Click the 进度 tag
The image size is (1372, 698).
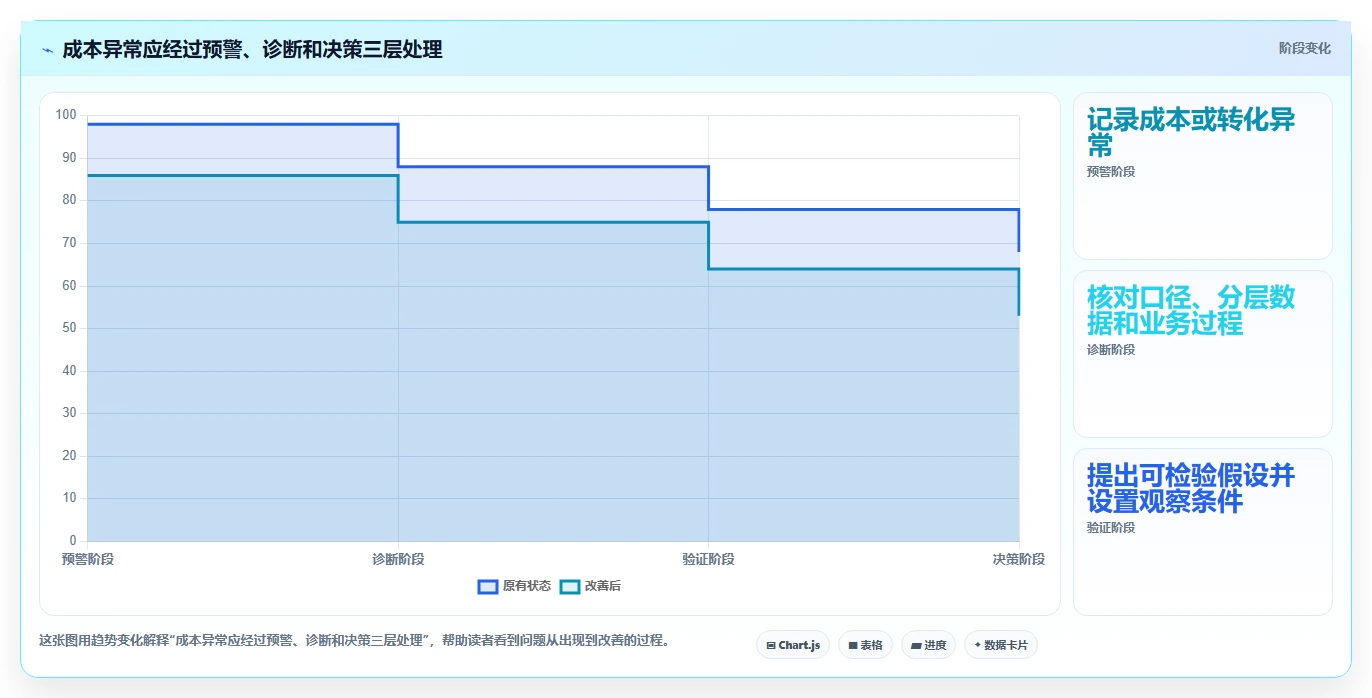928,645
